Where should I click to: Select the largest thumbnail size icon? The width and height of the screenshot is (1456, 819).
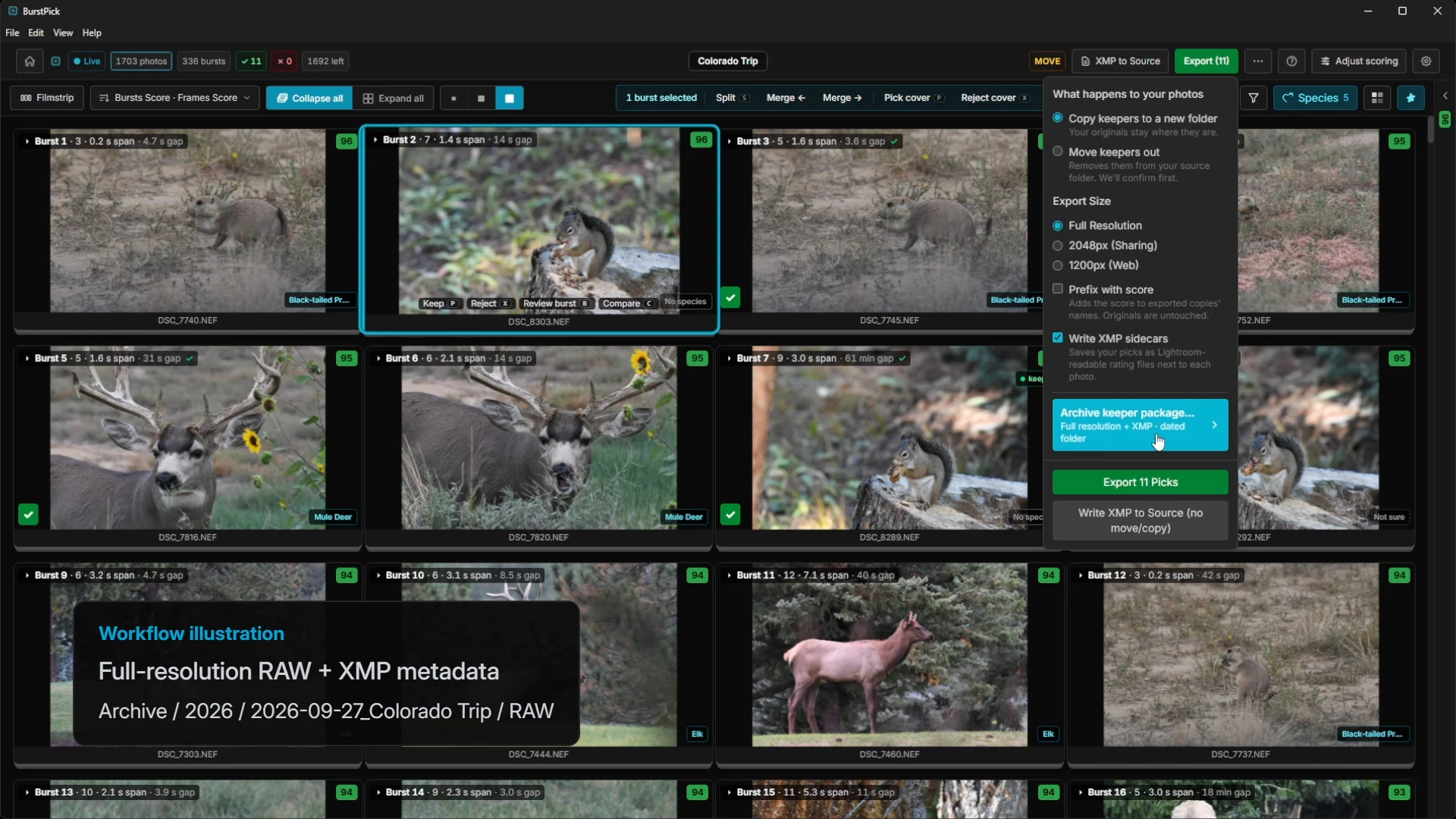click(510, 99)
